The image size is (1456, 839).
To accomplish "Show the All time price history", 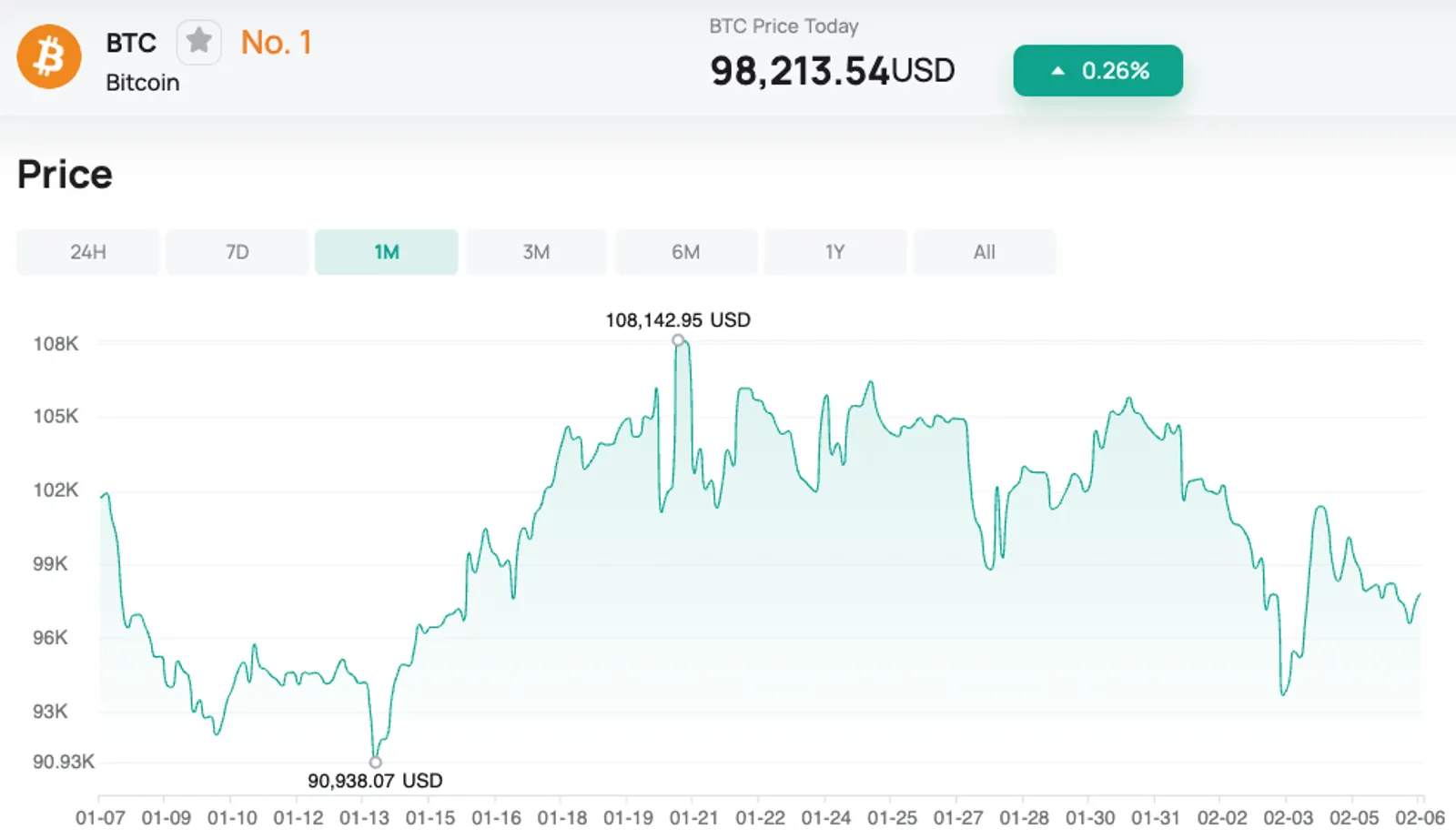I will point(985,252).
